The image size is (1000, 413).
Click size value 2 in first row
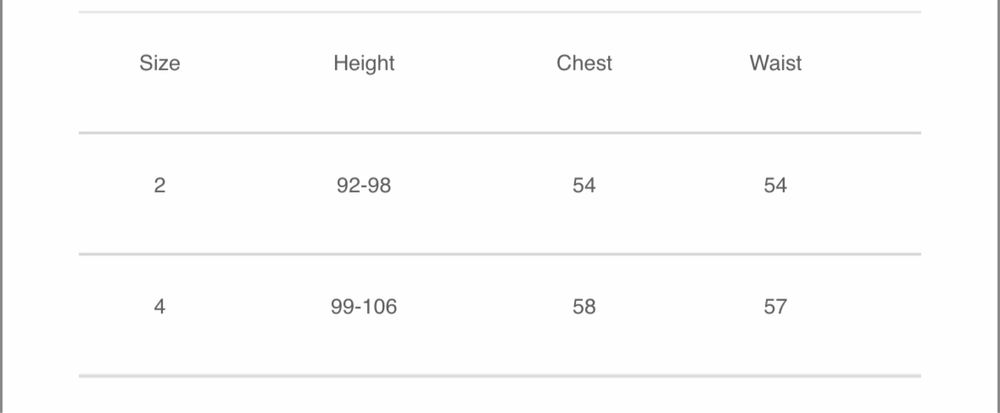160,185
